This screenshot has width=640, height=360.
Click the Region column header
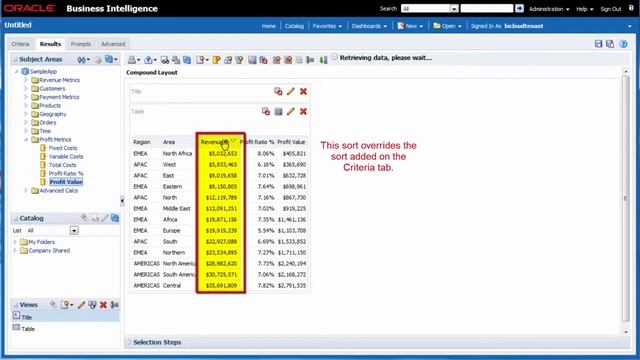(142, 142)
